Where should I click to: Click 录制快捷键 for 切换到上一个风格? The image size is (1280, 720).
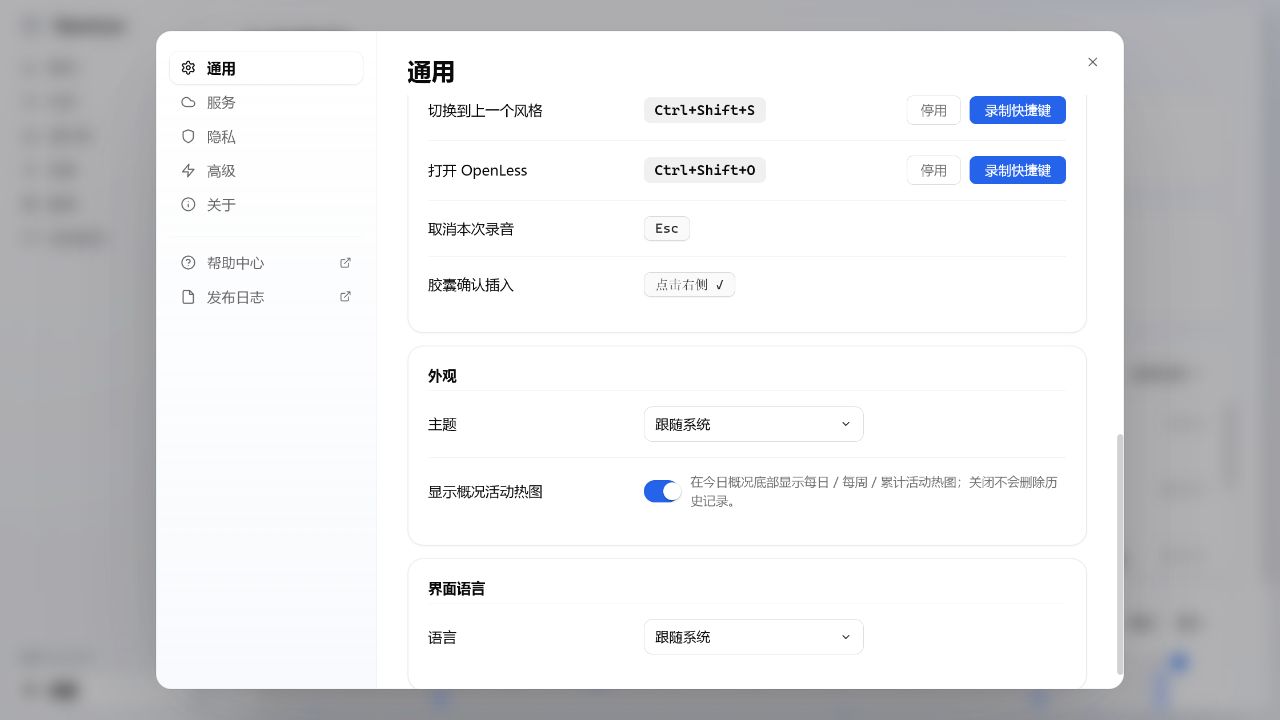tap(1017, 110)
